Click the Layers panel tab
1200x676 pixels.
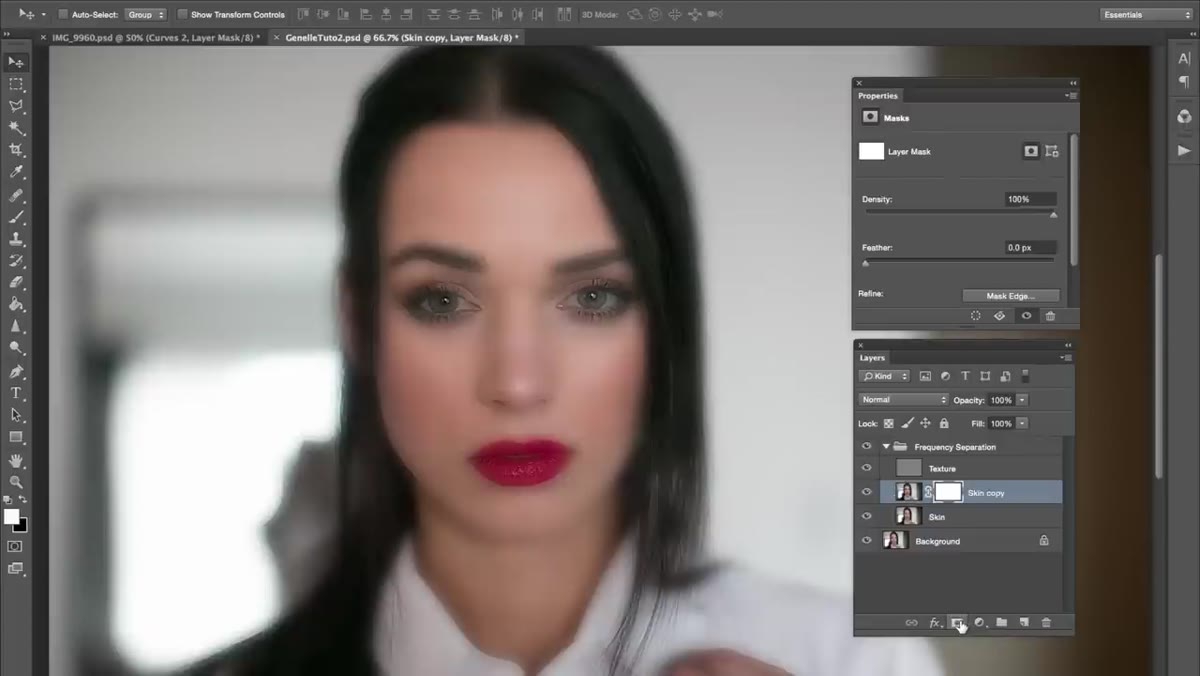pyautogui.click(x=872, y=357)
